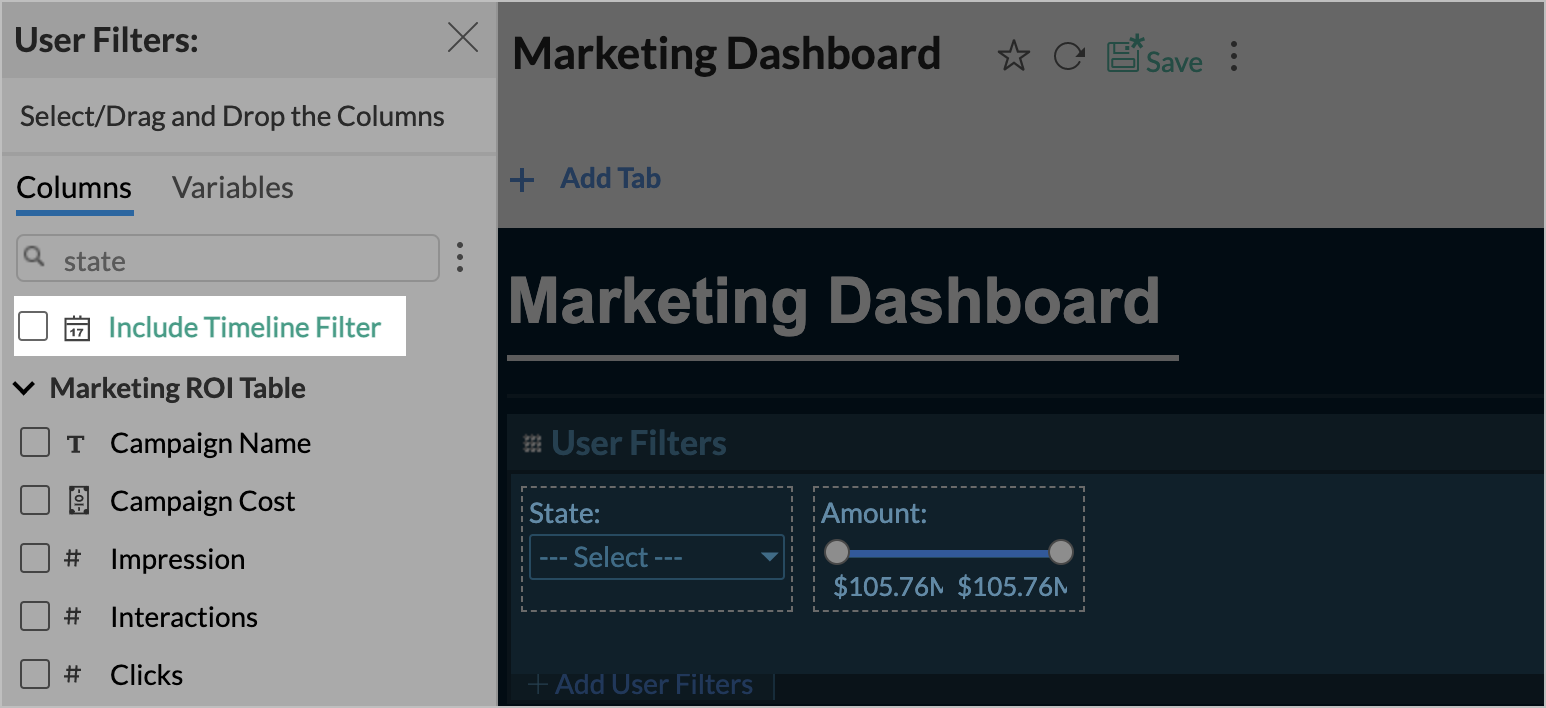Viewport: 1546px width, 708px height.
Task: Close the User Filters panel
Action: pyautogui.click(x=463, y=38)
